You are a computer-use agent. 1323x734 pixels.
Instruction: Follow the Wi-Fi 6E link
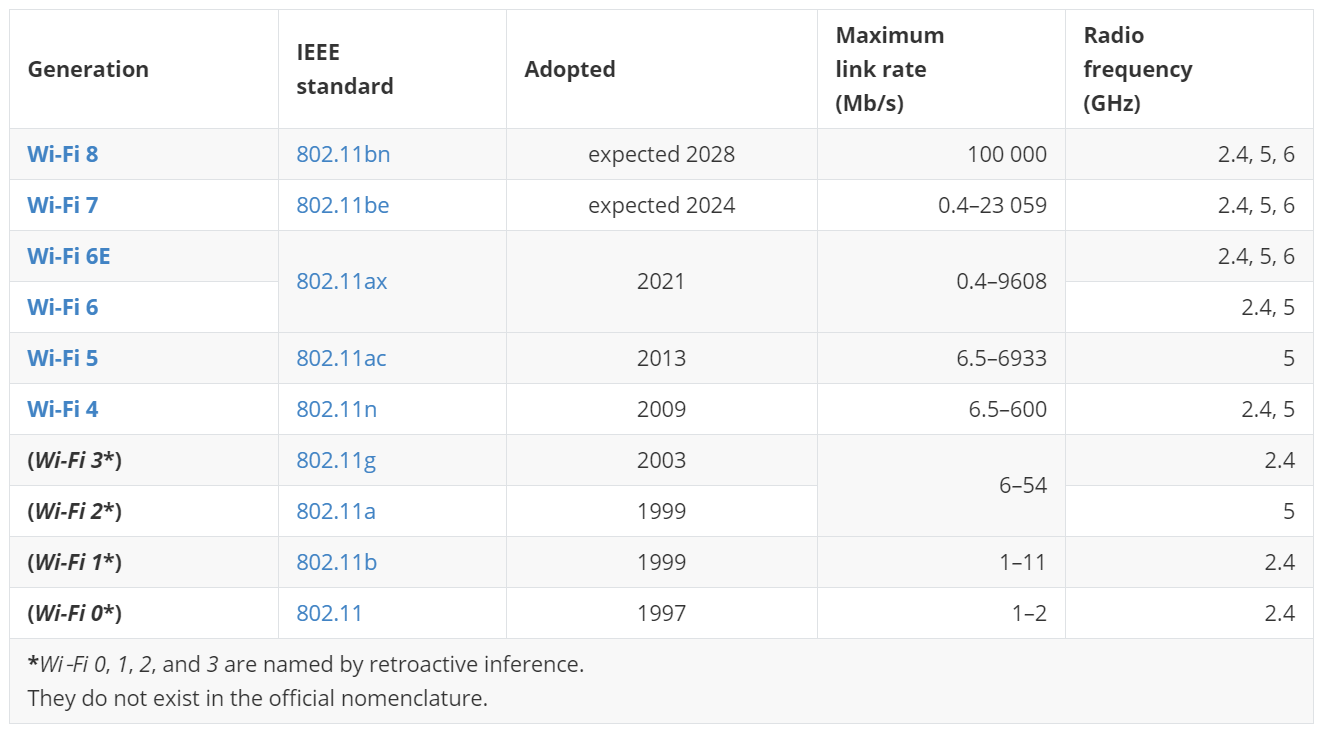(68, 257)
